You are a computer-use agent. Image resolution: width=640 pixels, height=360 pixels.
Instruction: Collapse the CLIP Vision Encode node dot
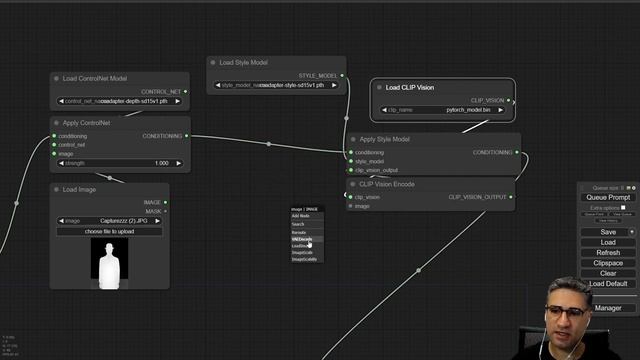(x=353, y=184)
